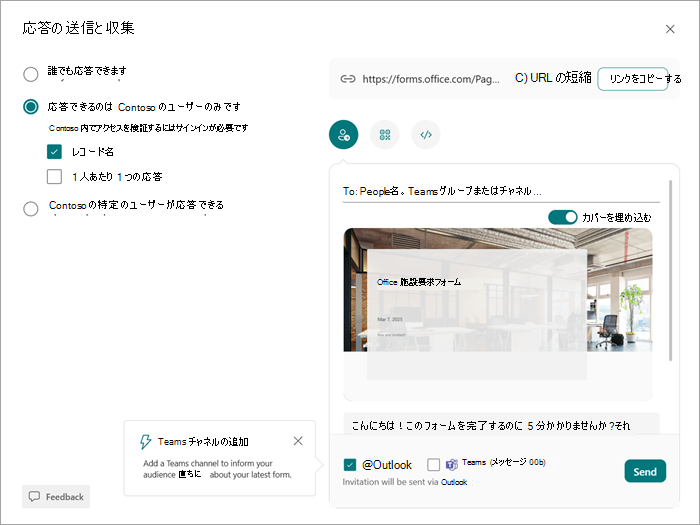Image resolution: width=700 pixels, height=525 pixels.
Task: Click the invitation message text box
Action: pos(501,424)
